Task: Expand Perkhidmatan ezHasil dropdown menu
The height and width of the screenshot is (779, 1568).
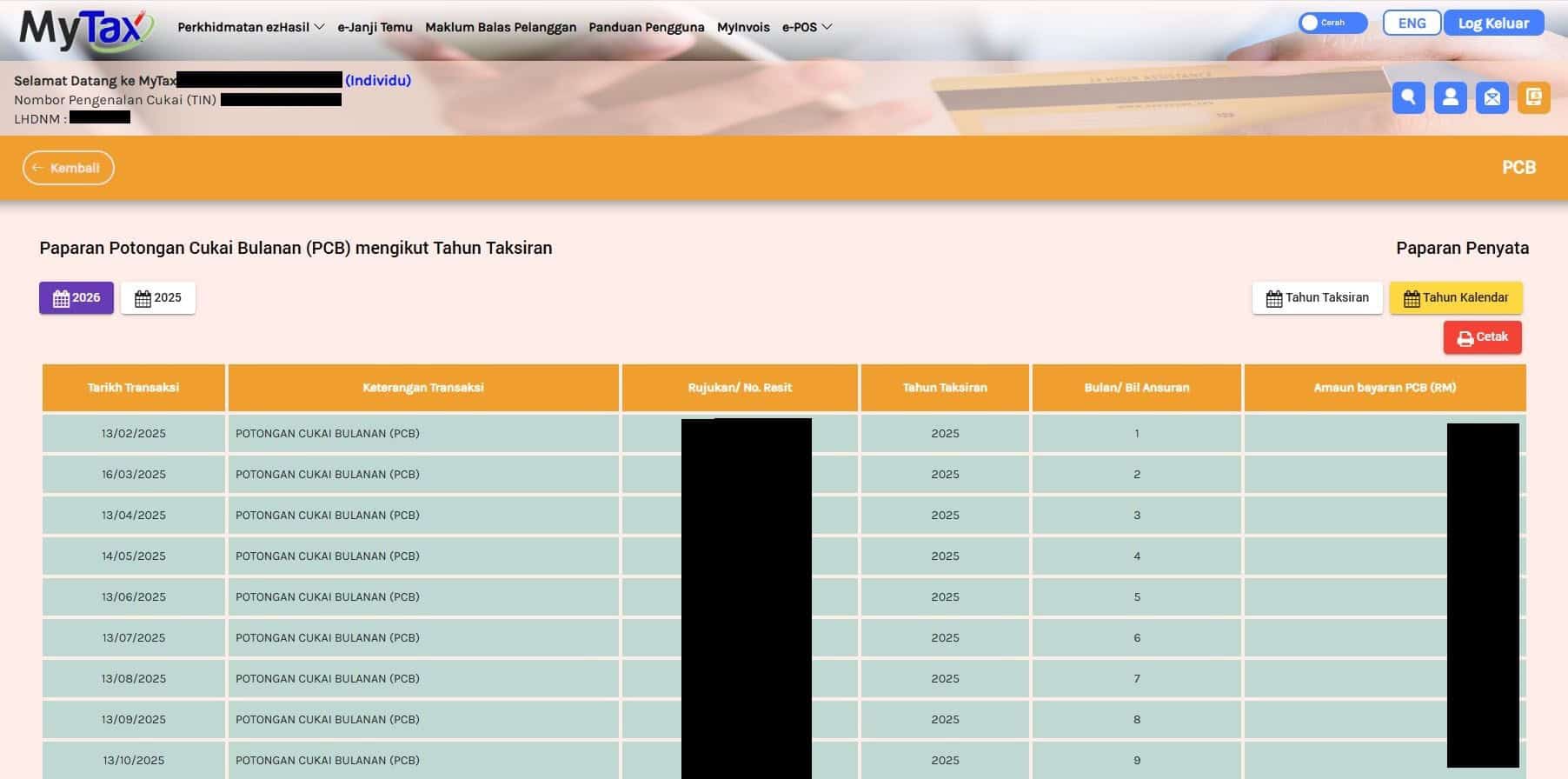Action: point(250,27)
